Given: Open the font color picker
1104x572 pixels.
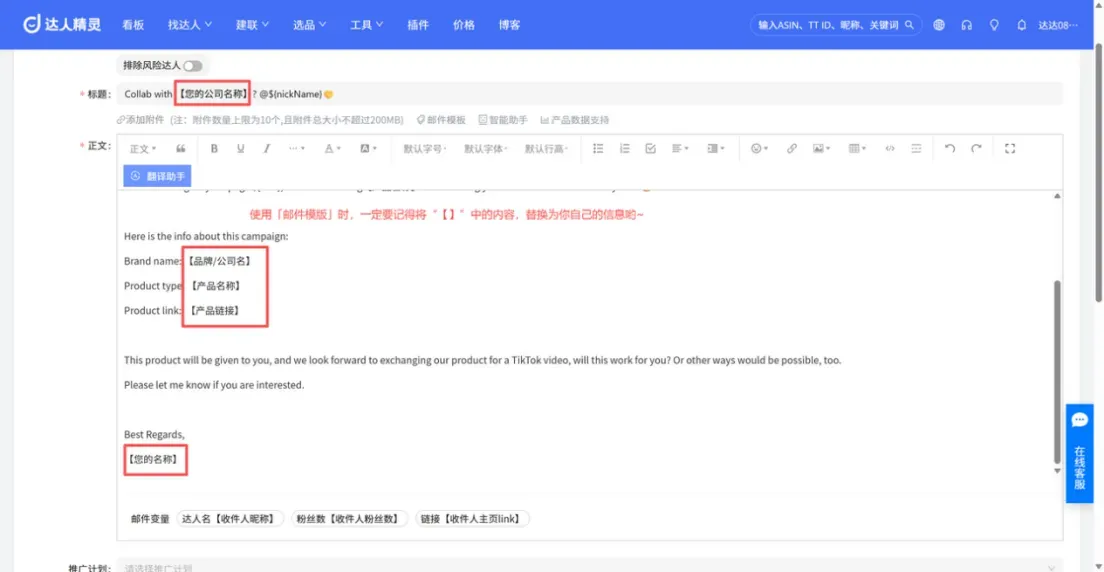Looking at the screenshot, I should [332, 149].
